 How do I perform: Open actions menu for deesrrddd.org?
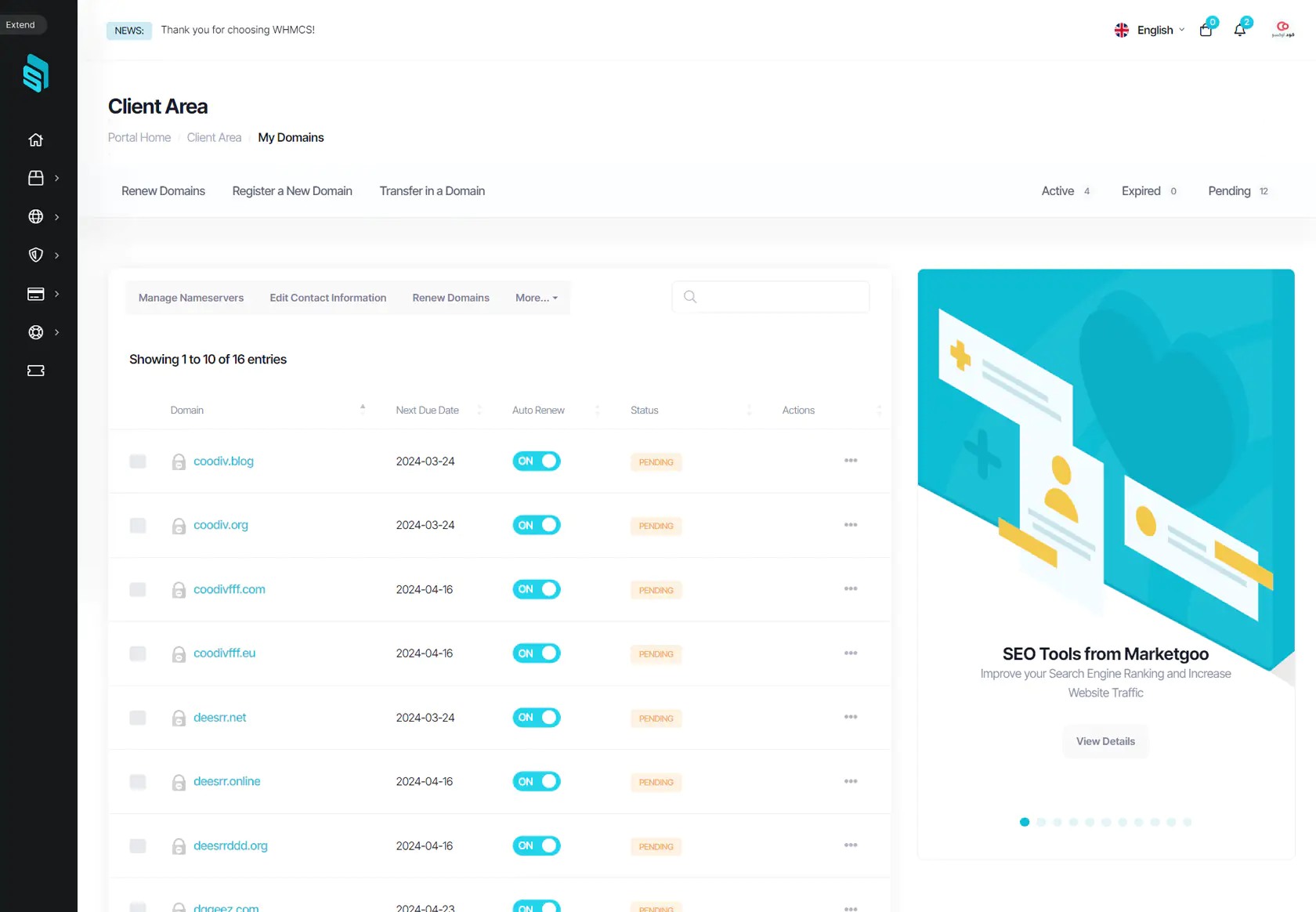click(x=851, y=845)
